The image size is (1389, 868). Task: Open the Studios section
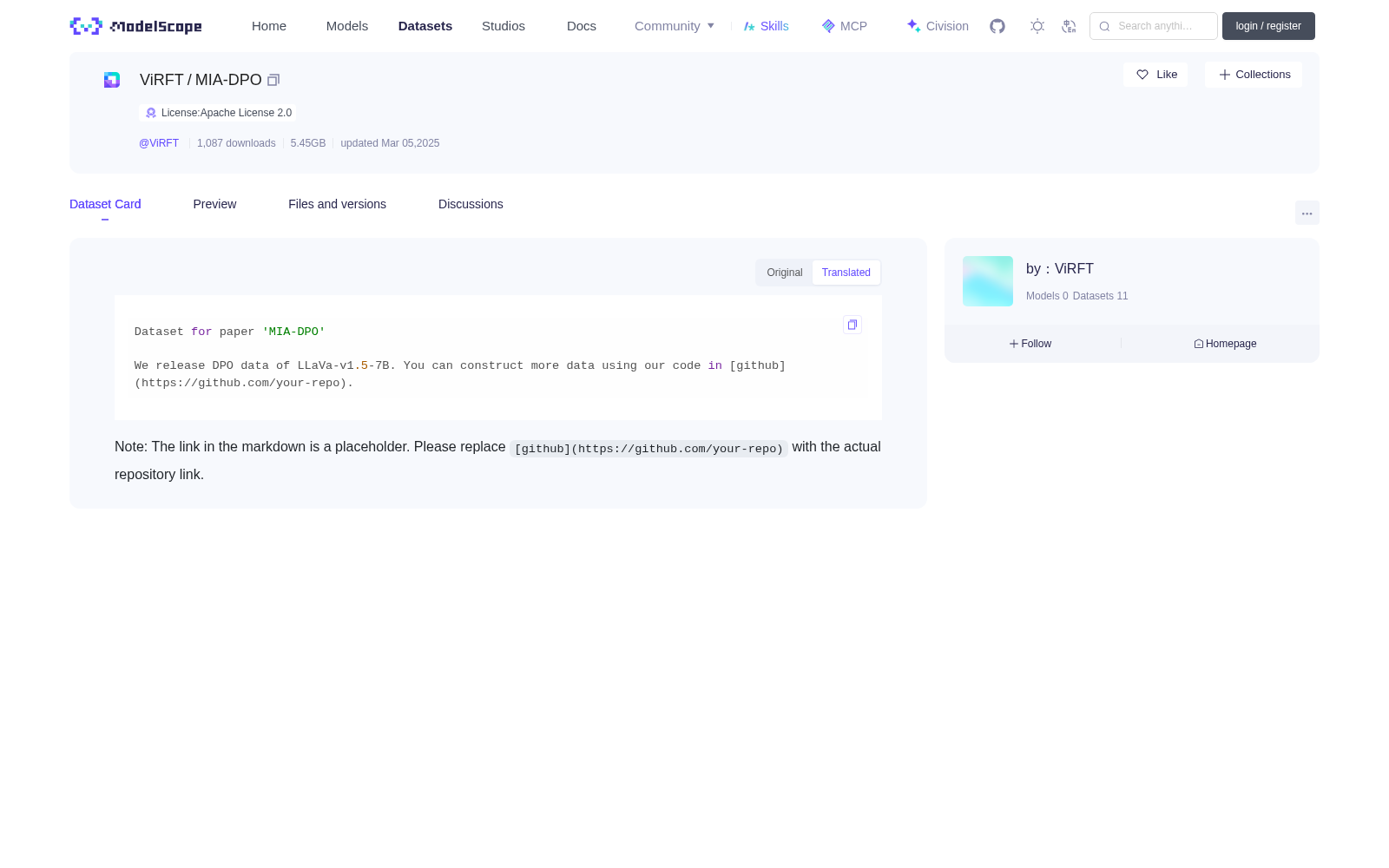click(x=504, y=26)
